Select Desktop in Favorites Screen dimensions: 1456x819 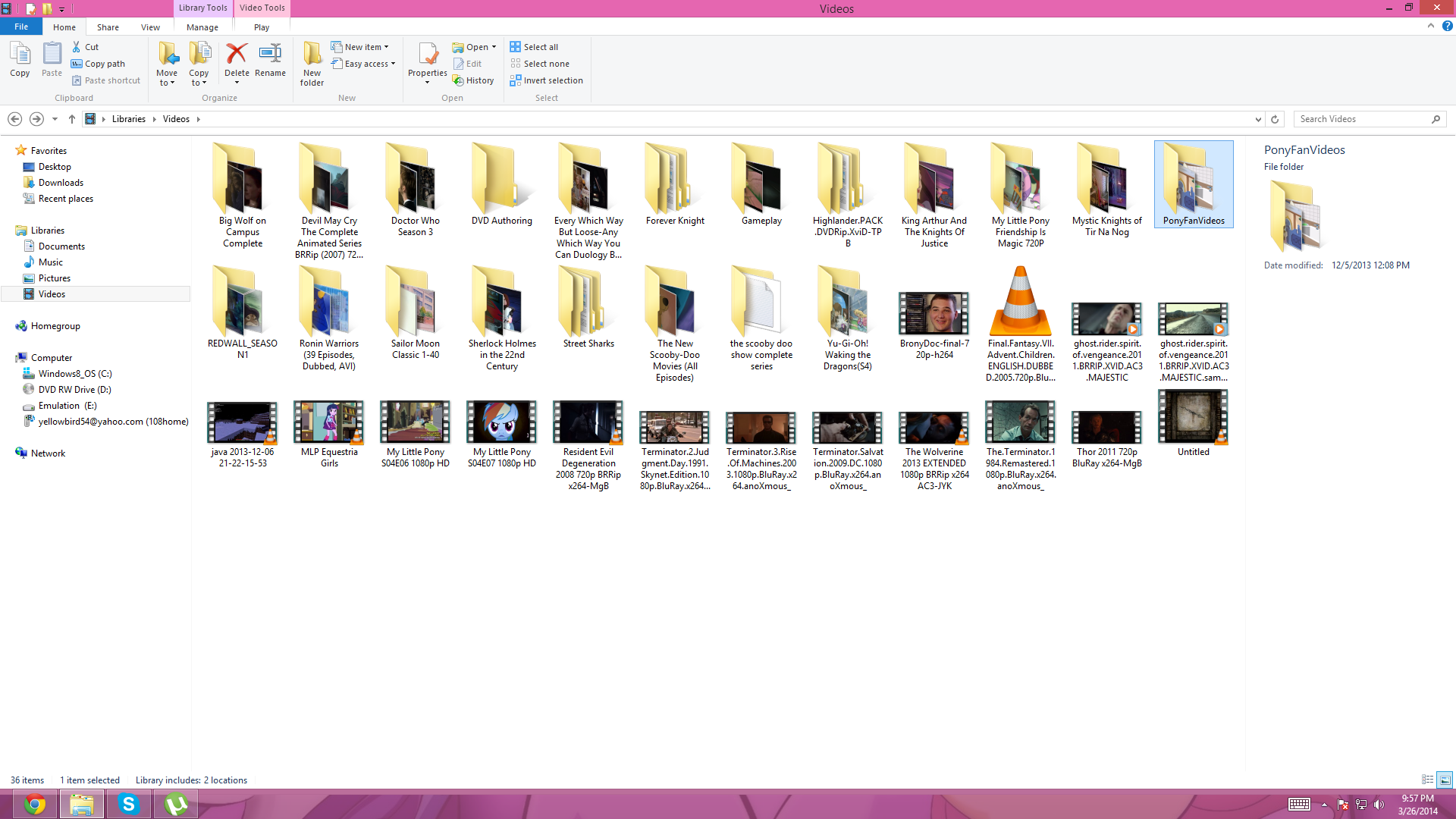(55, 167)
